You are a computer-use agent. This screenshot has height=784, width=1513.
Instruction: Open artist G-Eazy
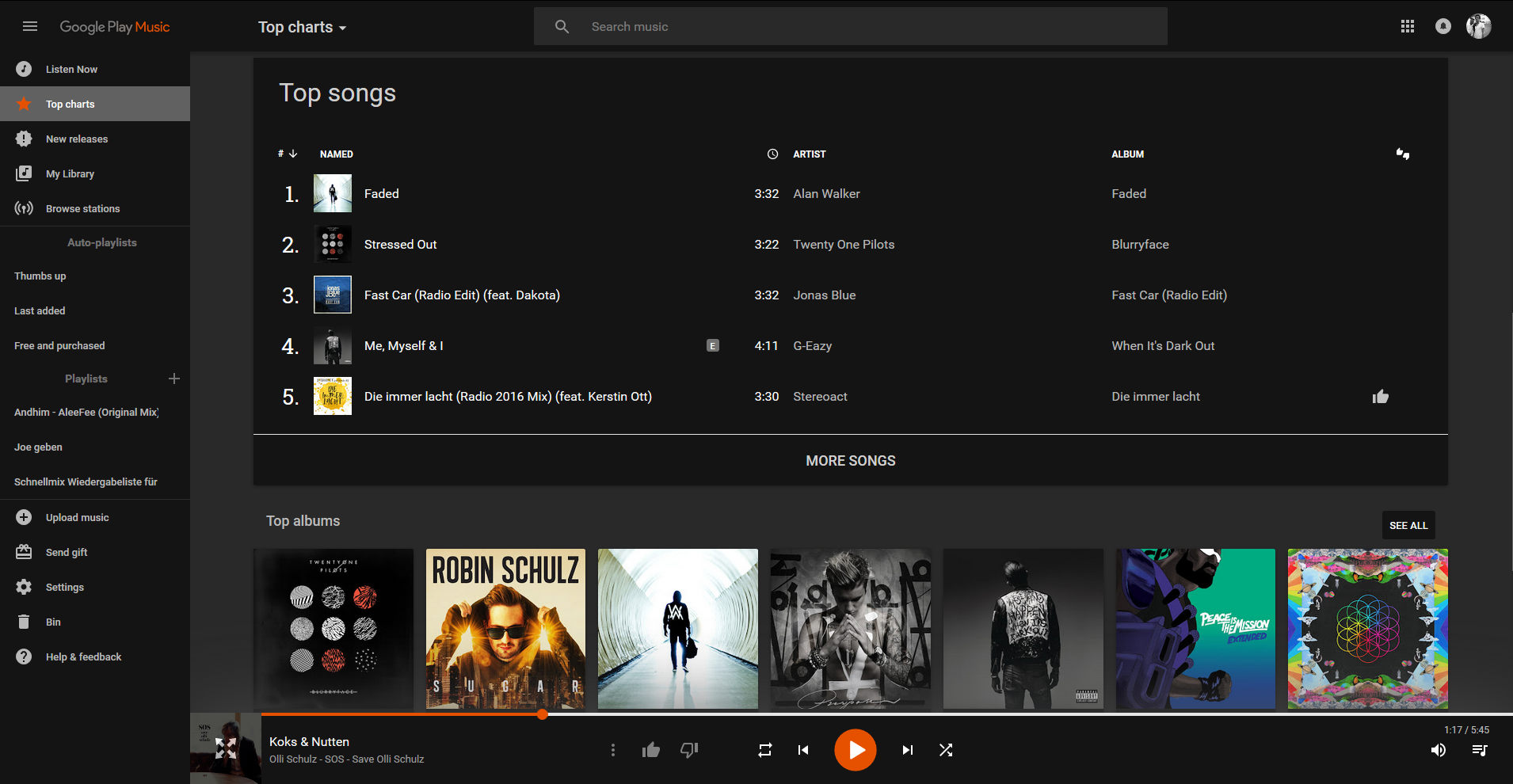tap(813, 345)
